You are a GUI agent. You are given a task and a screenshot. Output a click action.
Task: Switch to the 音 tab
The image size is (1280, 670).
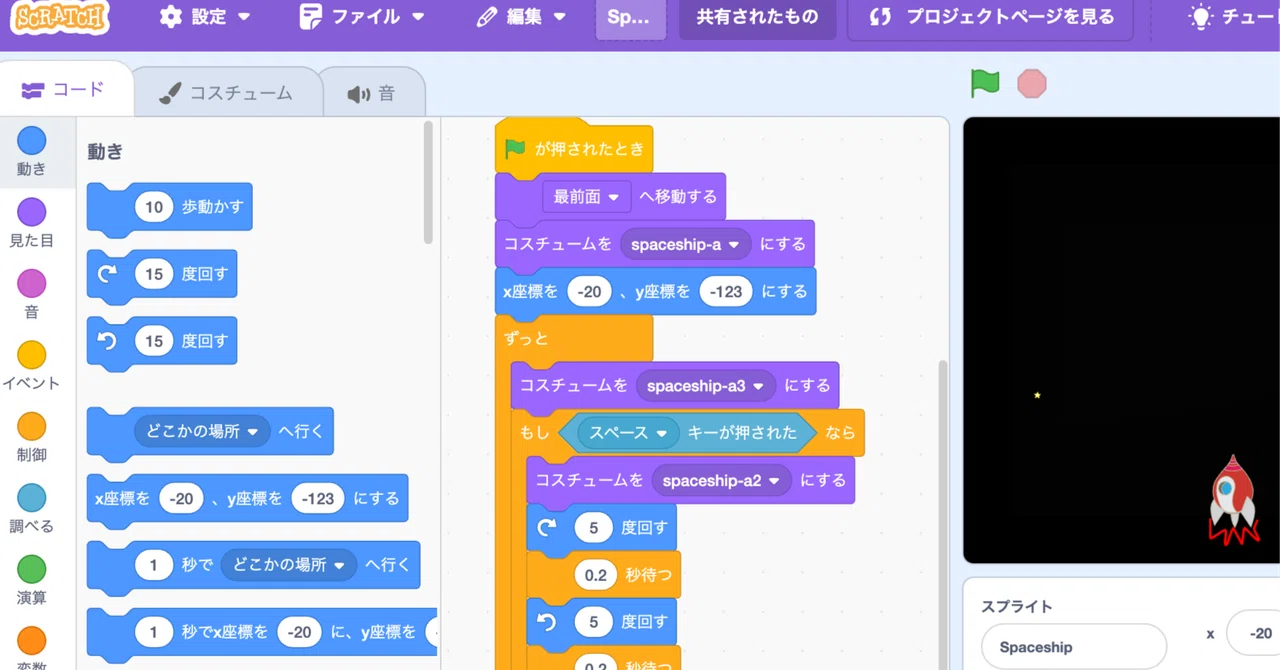[x=372, y=93]
